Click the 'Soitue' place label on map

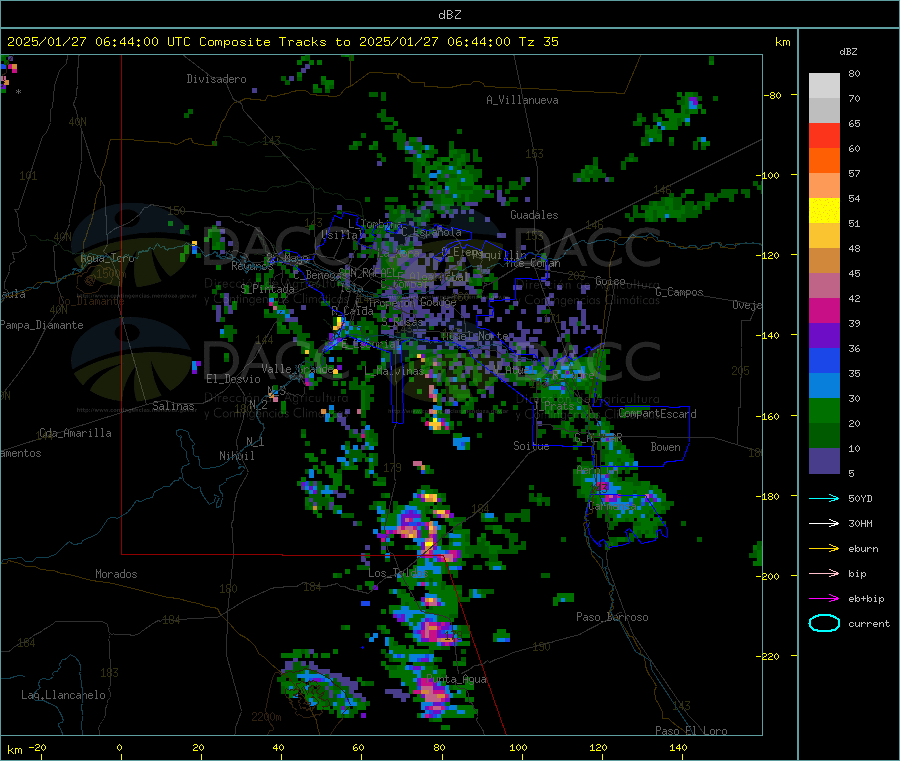tap(531, 446)
